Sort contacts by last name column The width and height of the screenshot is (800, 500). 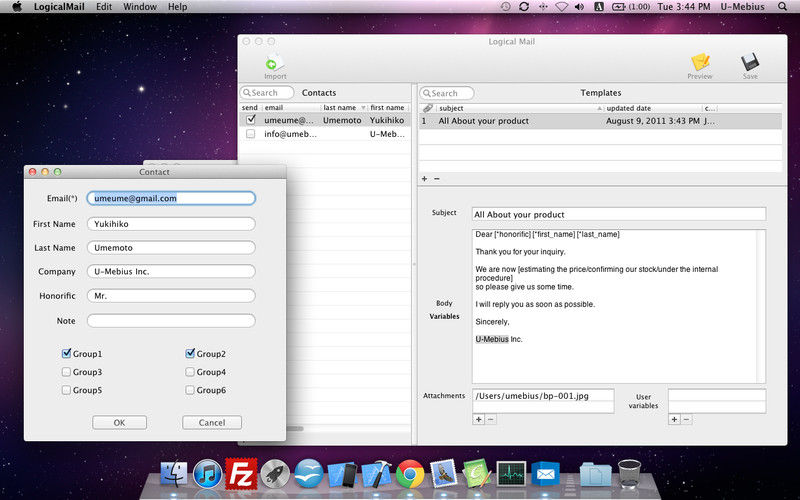pyautogui.click(x=343, y=108)
